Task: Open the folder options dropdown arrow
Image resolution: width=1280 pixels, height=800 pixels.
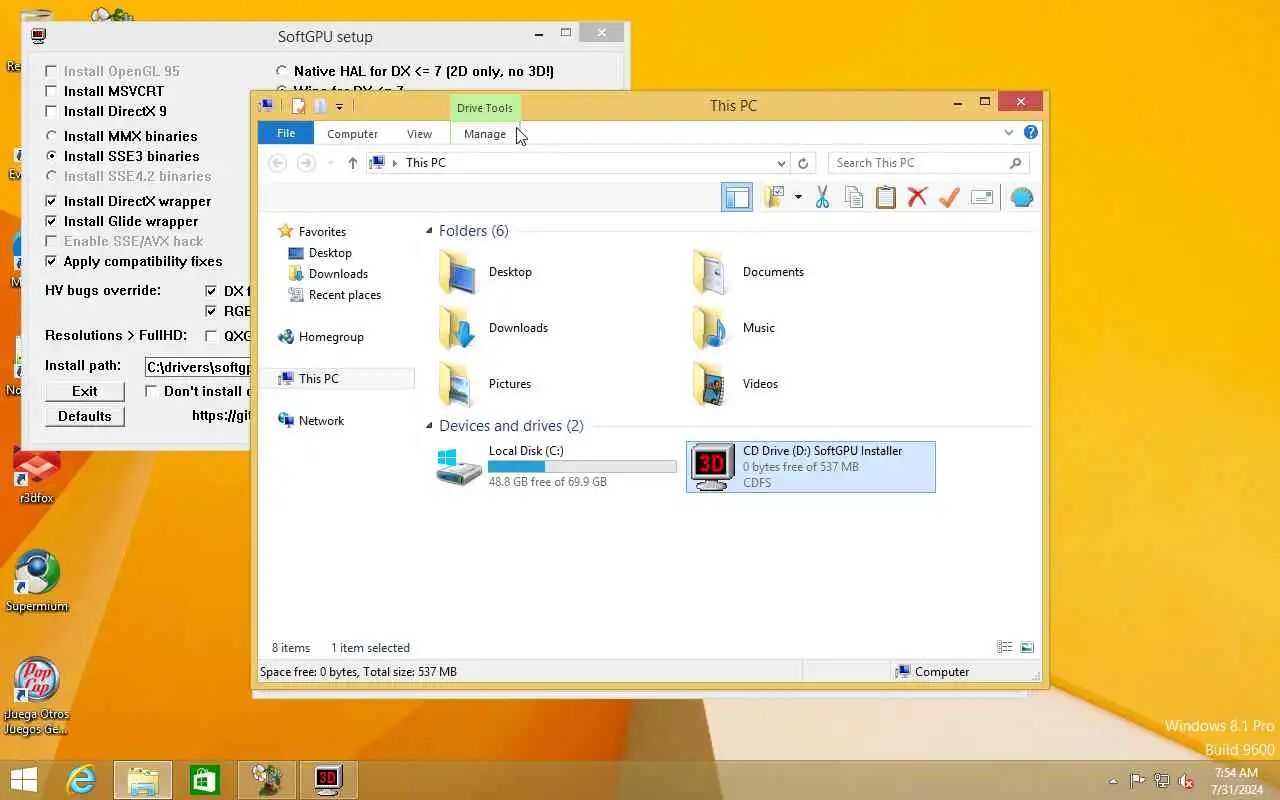Action: pos(797,197)
